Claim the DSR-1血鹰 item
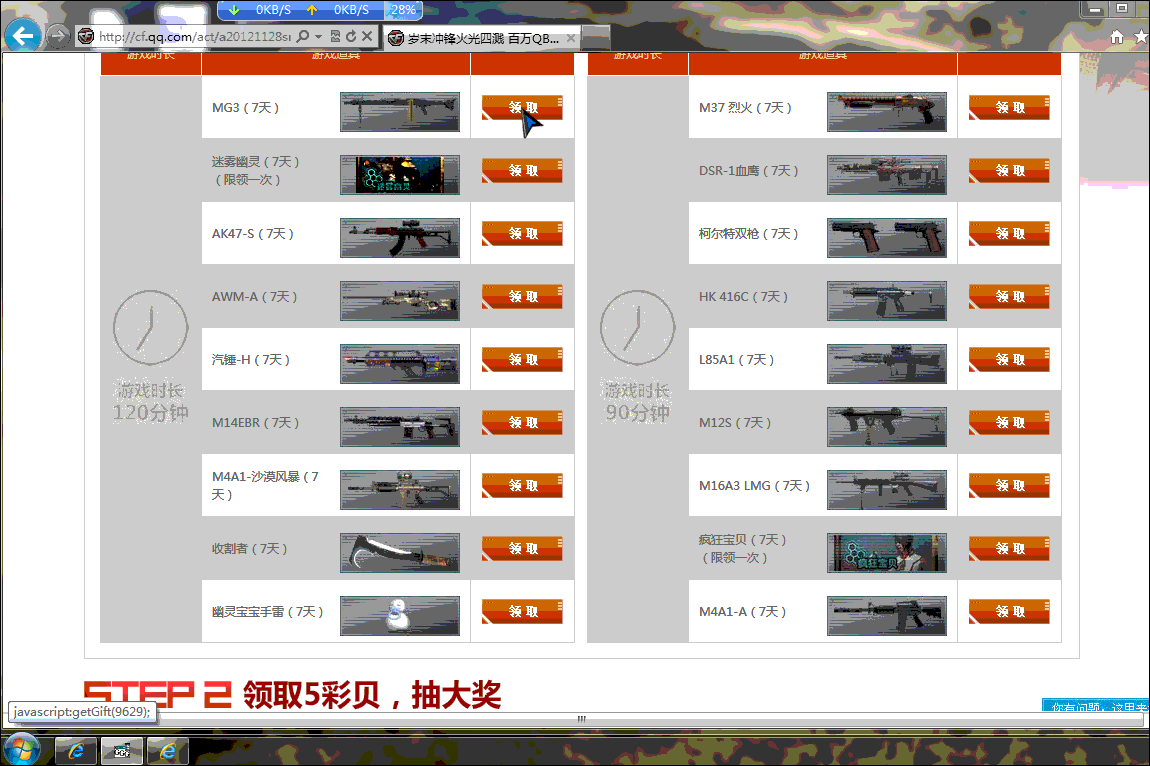Viewport: 1150px width, 766px height. 1009,170
